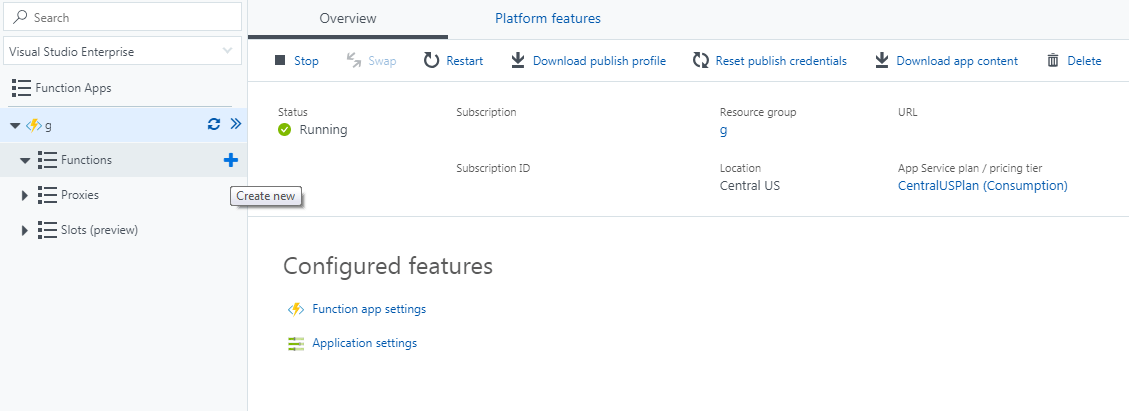This screenshot has height=411, width=1129.
Task: Collapse the g function app node
Action: (14, 125)
